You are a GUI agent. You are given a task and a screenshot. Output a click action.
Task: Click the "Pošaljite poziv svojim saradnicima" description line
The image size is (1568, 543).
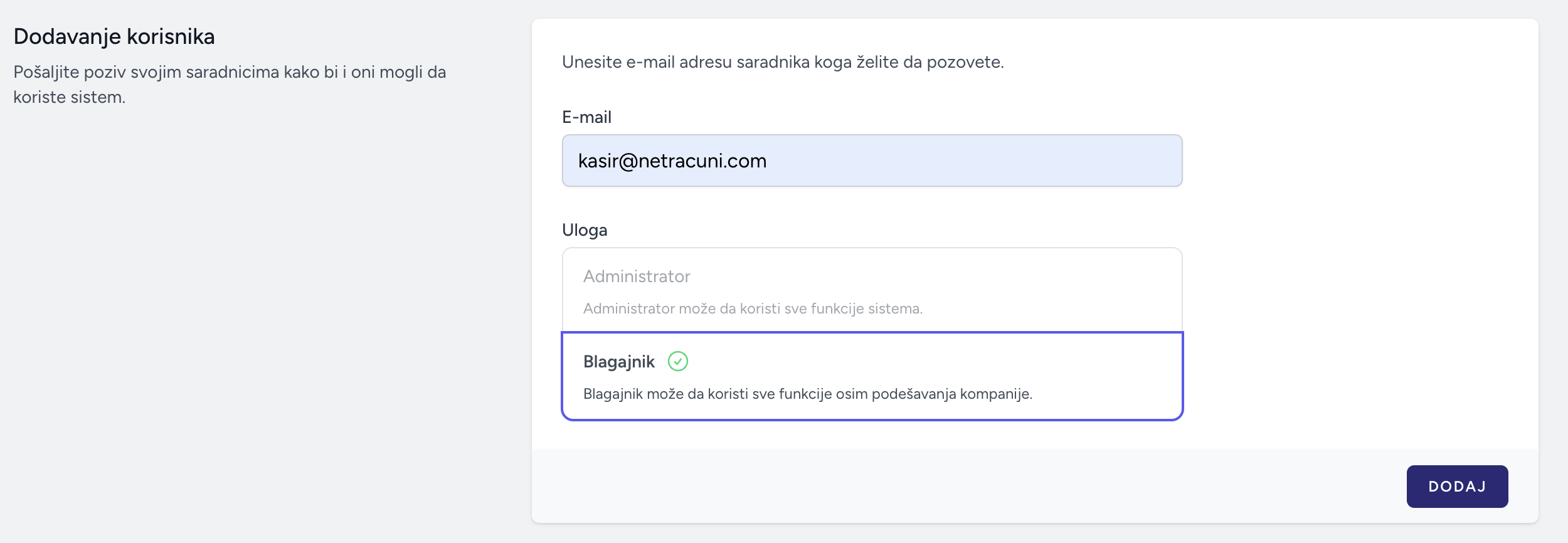230,72
